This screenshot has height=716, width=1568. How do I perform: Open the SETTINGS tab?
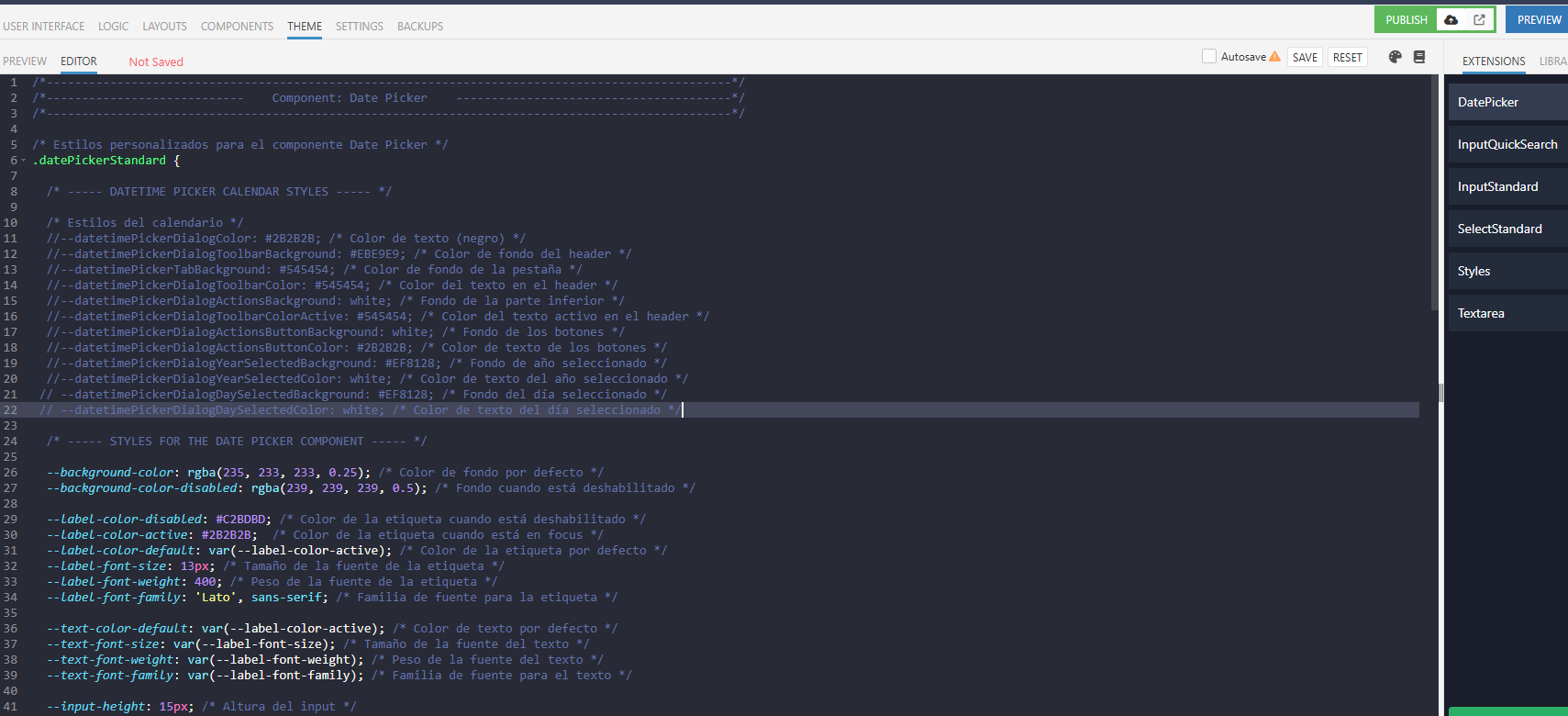[x=359, y=27]
